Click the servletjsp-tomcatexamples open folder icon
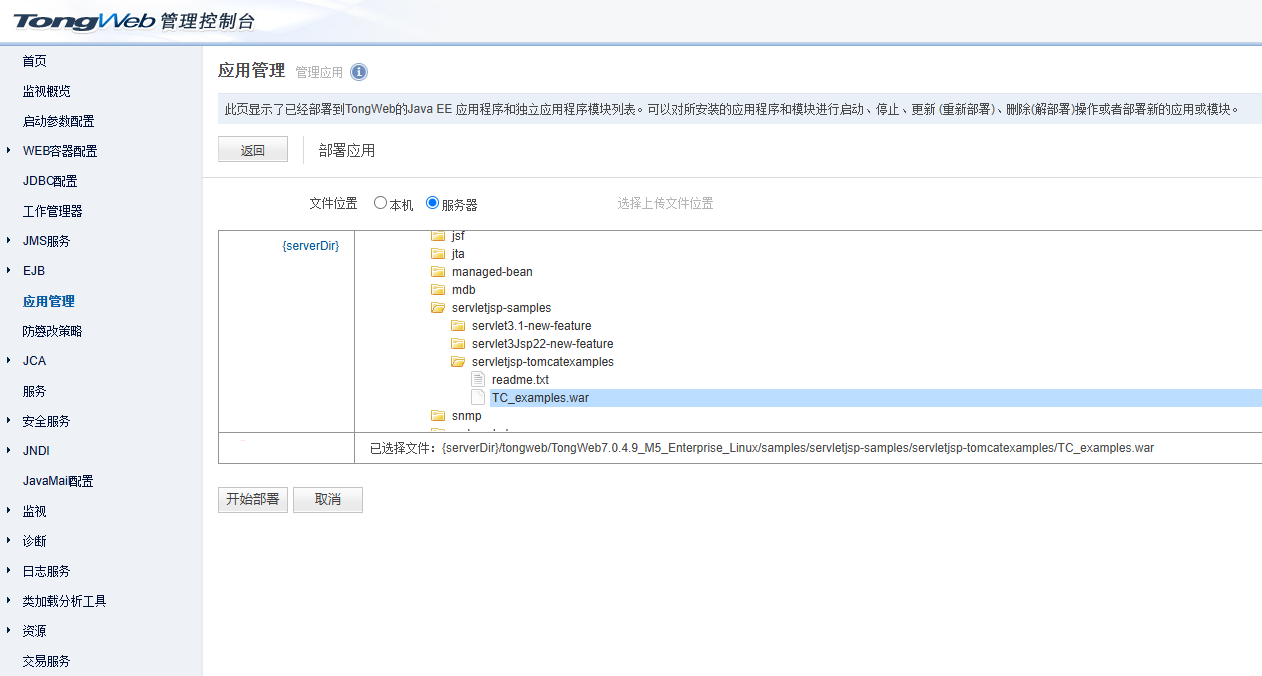This screenshot has width=1262, height=676. coord(458,362)
